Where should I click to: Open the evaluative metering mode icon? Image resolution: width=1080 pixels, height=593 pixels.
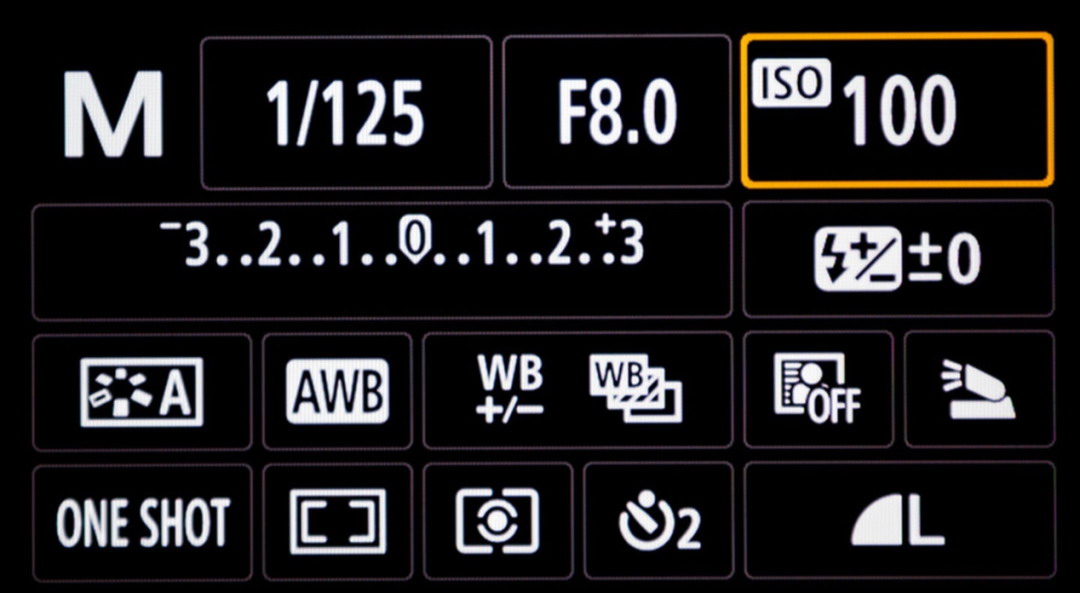click(x=498, y=521)
